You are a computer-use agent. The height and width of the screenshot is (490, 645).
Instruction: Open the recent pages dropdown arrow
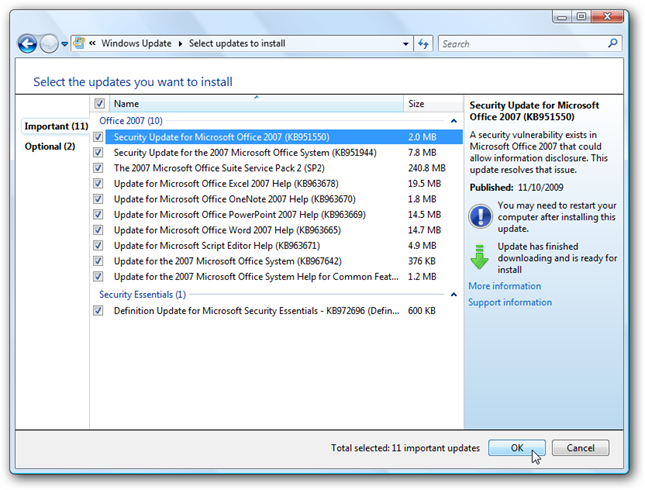[x=65, y=44]
